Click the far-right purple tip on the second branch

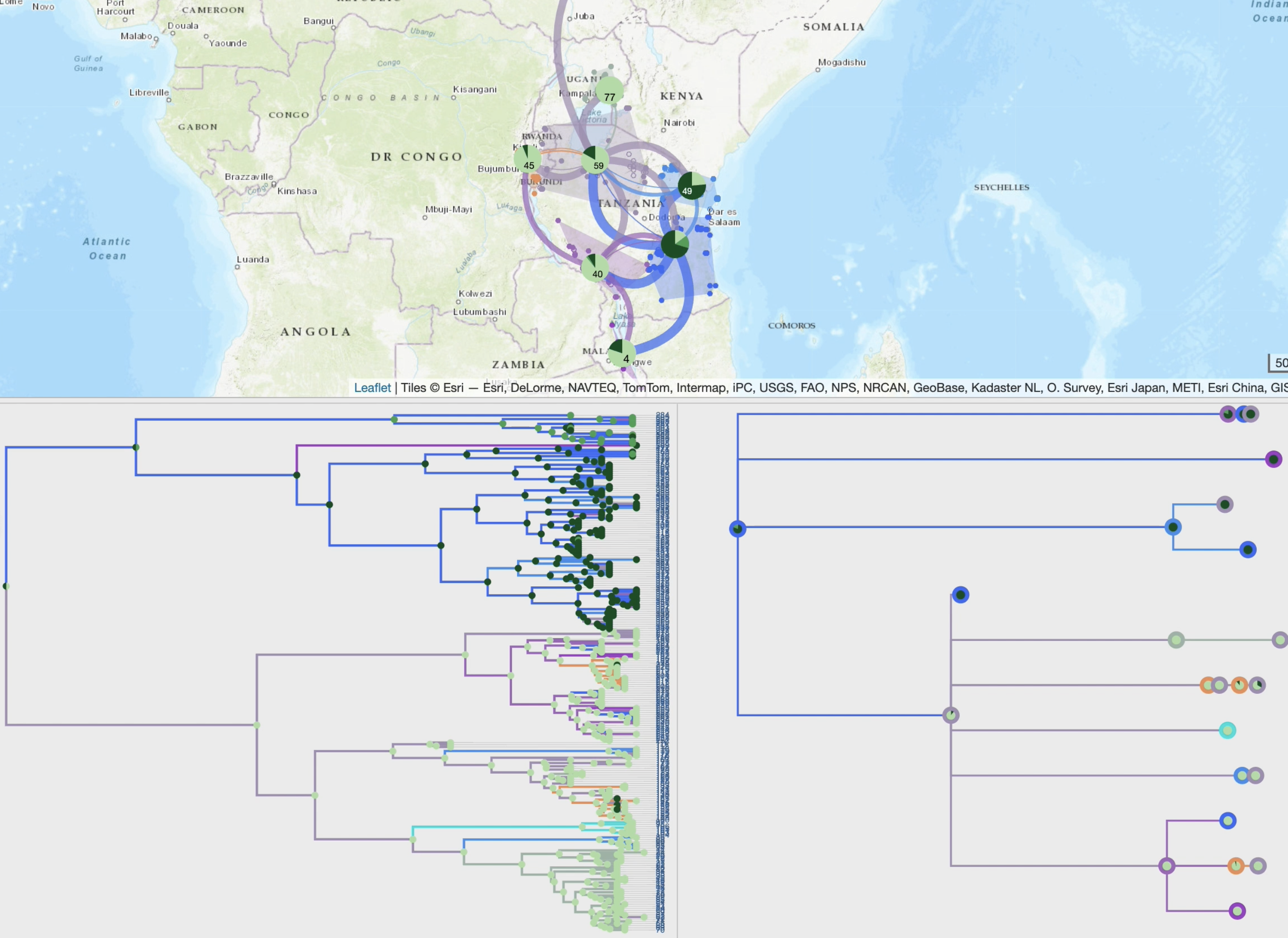click(x=1274, y=459)
